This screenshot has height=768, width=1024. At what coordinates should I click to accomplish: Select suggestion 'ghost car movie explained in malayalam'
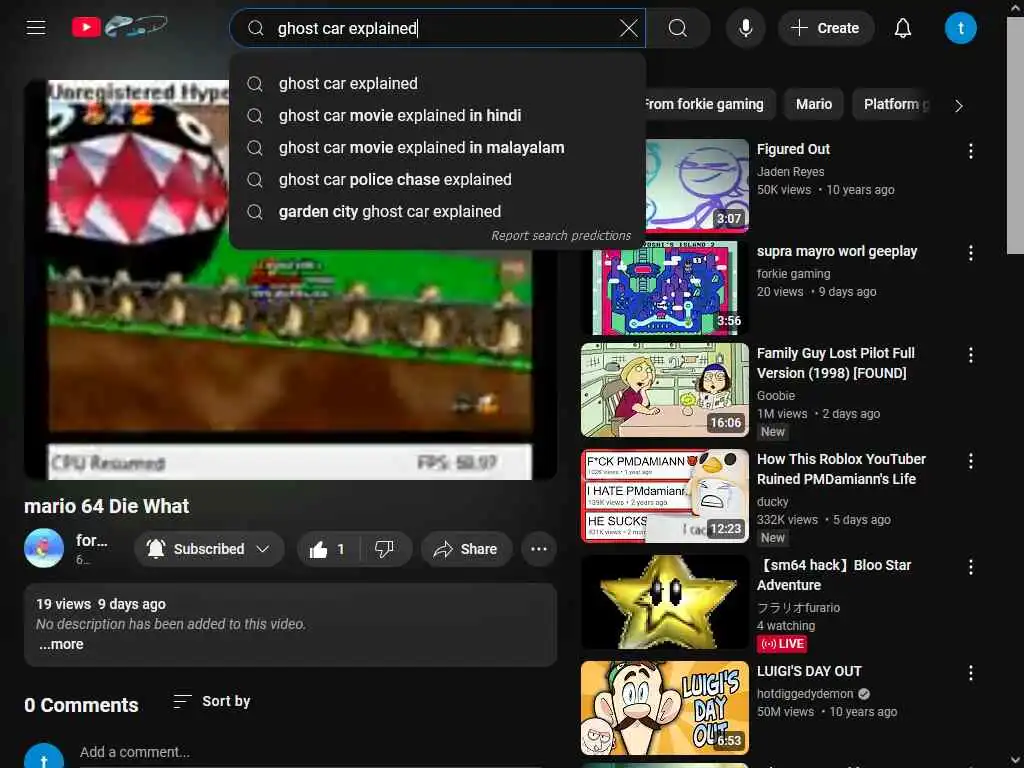coord(437,148)
